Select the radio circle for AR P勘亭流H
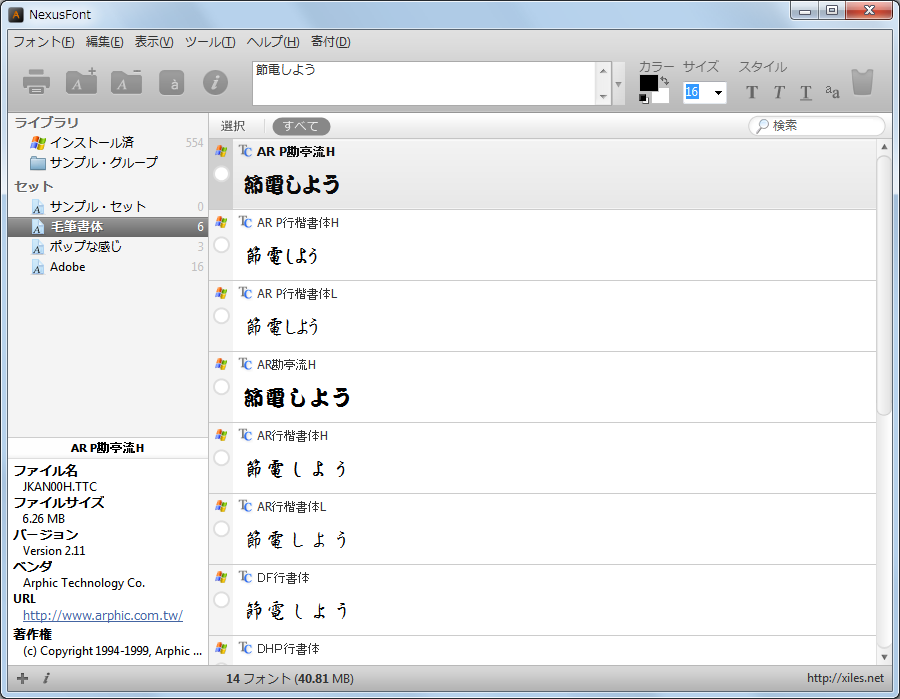 pos(222,174)
